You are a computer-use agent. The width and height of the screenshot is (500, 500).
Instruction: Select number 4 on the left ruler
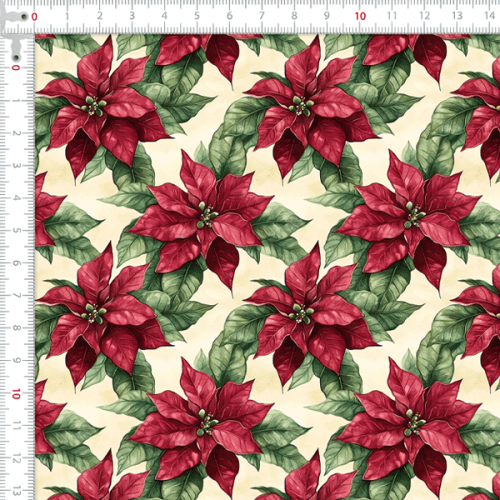(16, 198)
